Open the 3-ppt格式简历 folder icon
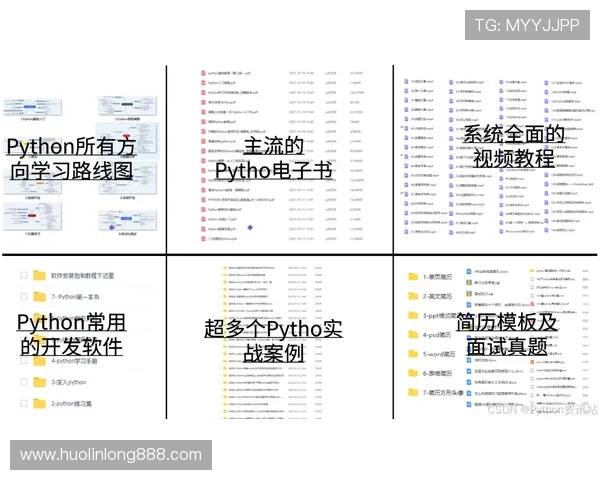600x480 pixels. click(x=413, y=315)
